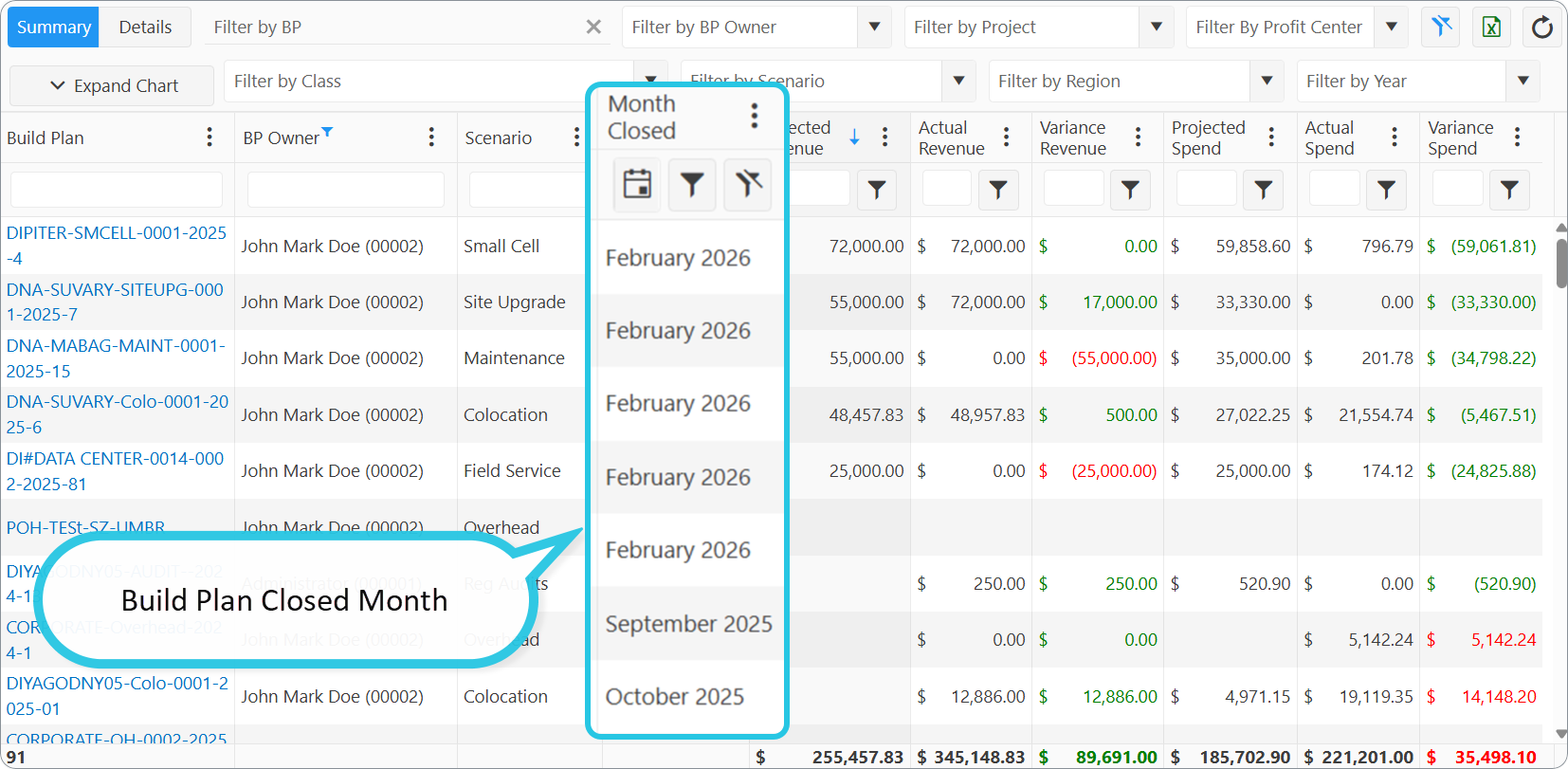Focus the BP Owner column filter box
1568x769 pixels.
(x=346, y=190)
